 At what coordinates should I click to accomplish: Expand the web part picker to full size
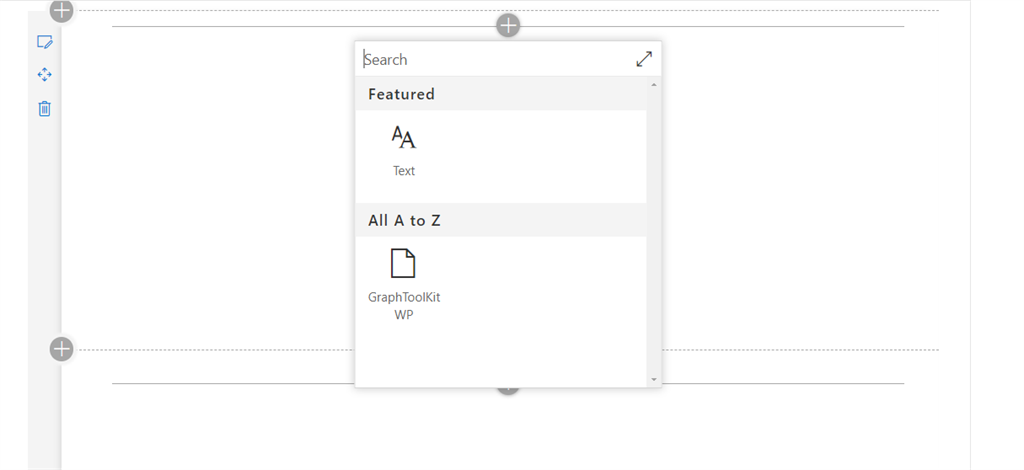[x=644, y=59]
